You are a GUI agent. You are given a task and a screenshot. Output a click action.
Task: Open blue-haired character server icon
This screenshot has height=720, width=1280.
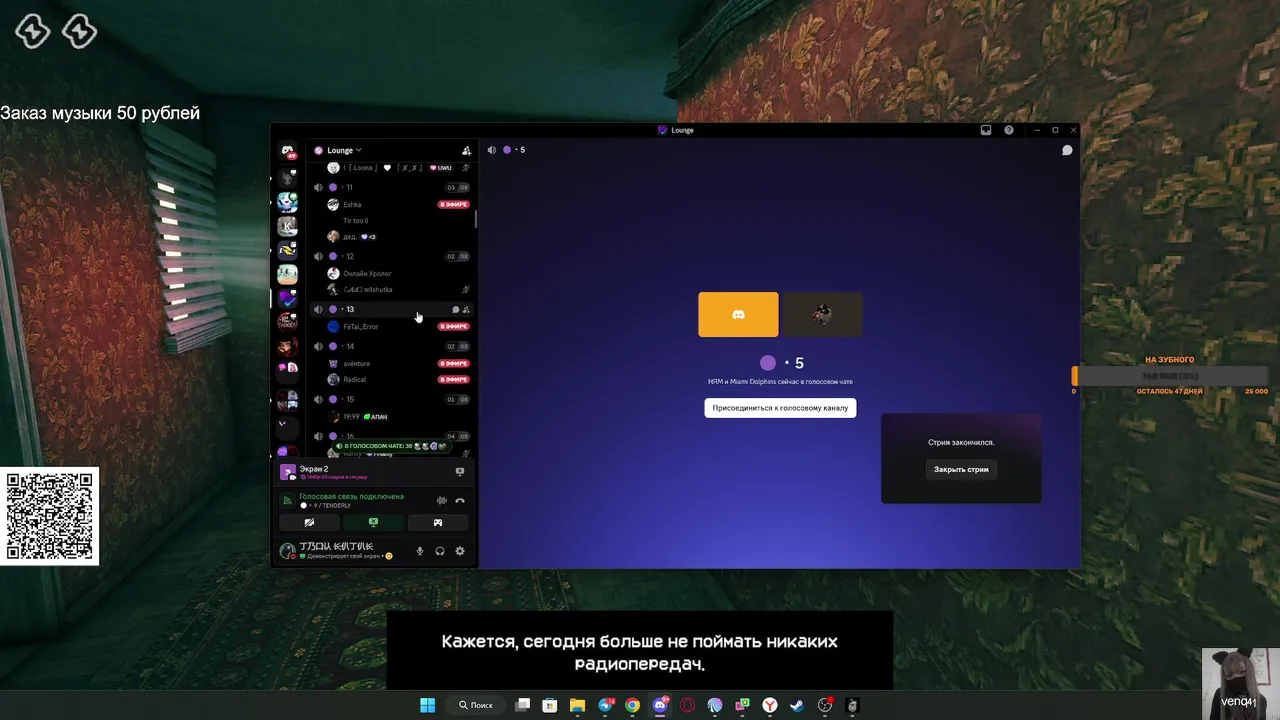coord(287,202)
